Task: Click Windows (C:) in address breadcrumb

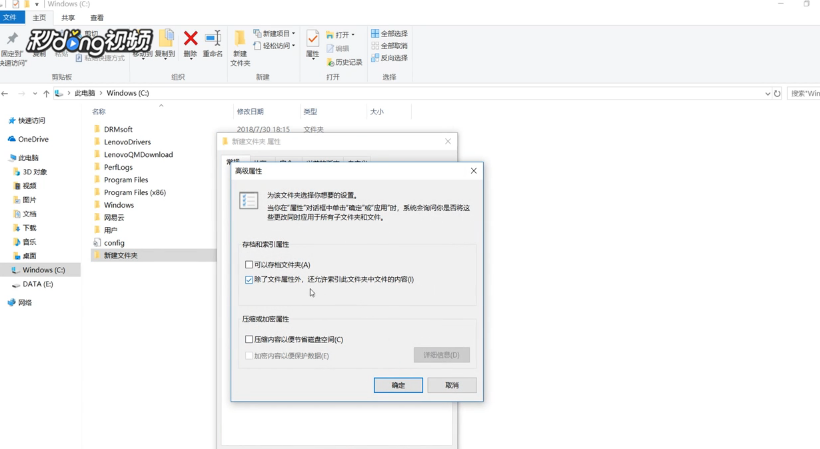Action: tap(128, 93)
